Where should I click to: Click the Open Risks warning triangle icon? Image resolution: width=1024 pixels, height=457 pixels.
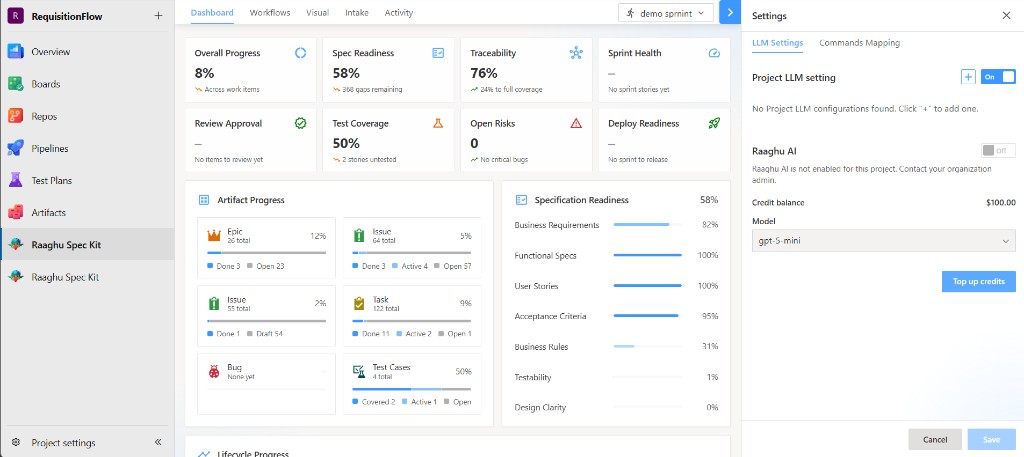tap(576, 123)
